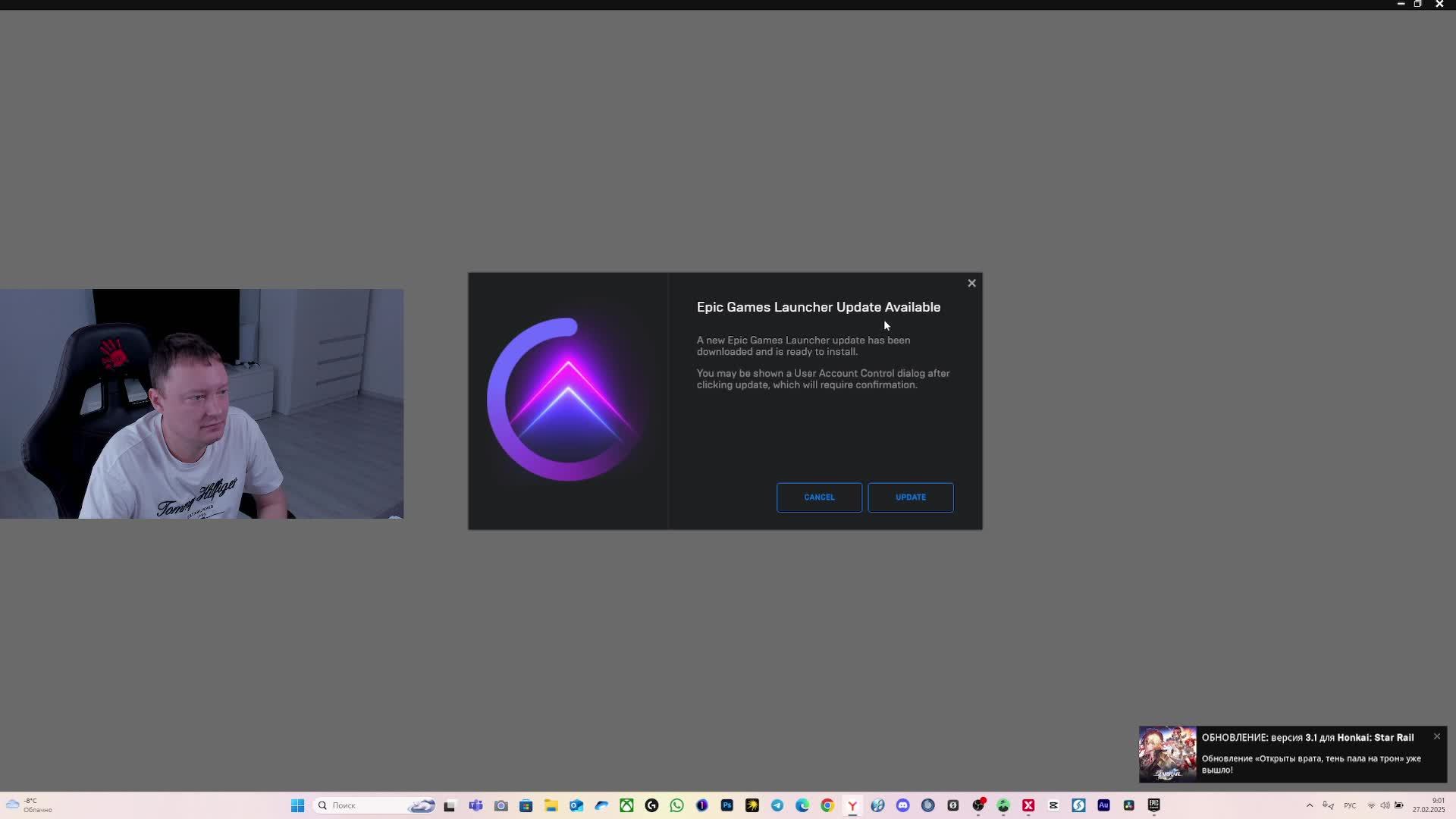Image resolution: width=1456 pixels, height=819 pixels.
Task: Click the taskbar search field 'Поиск'
Action: [375, 805]
